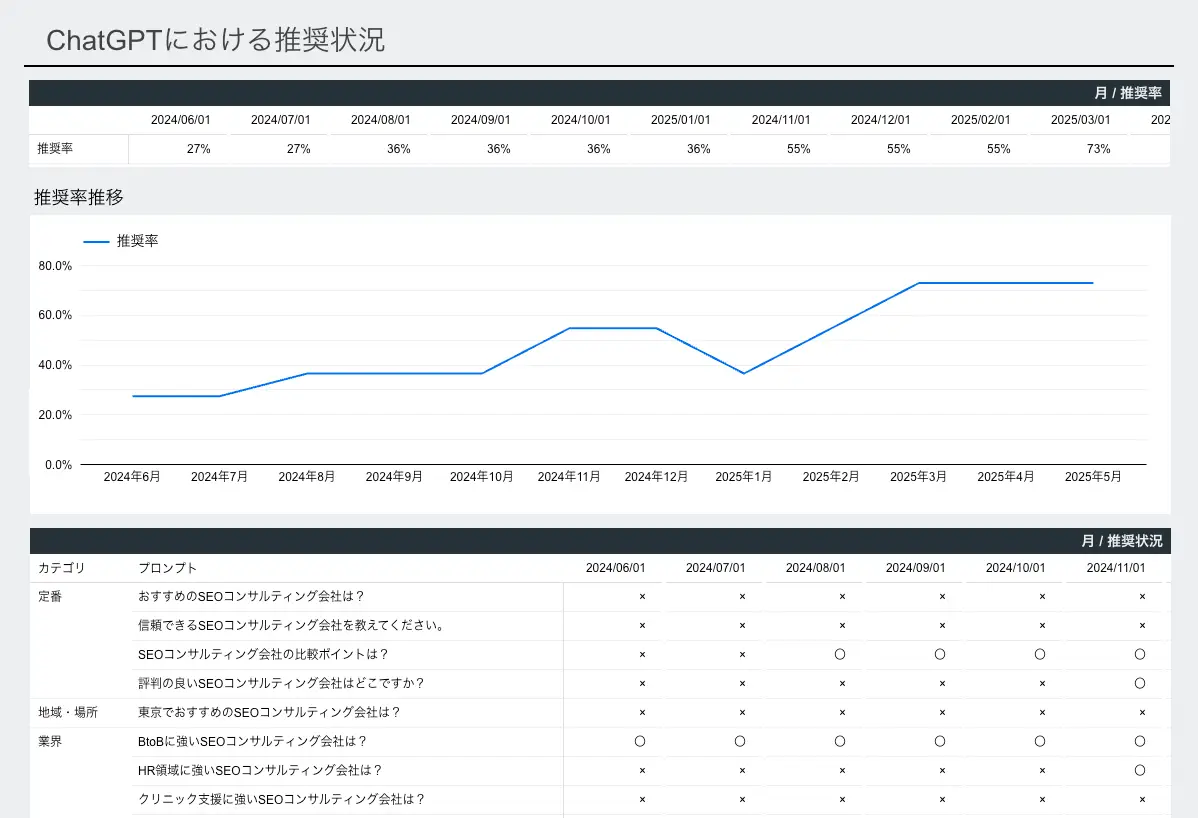Select prompt SEOコンサルティング会社の比較ポイントは？

264,655
